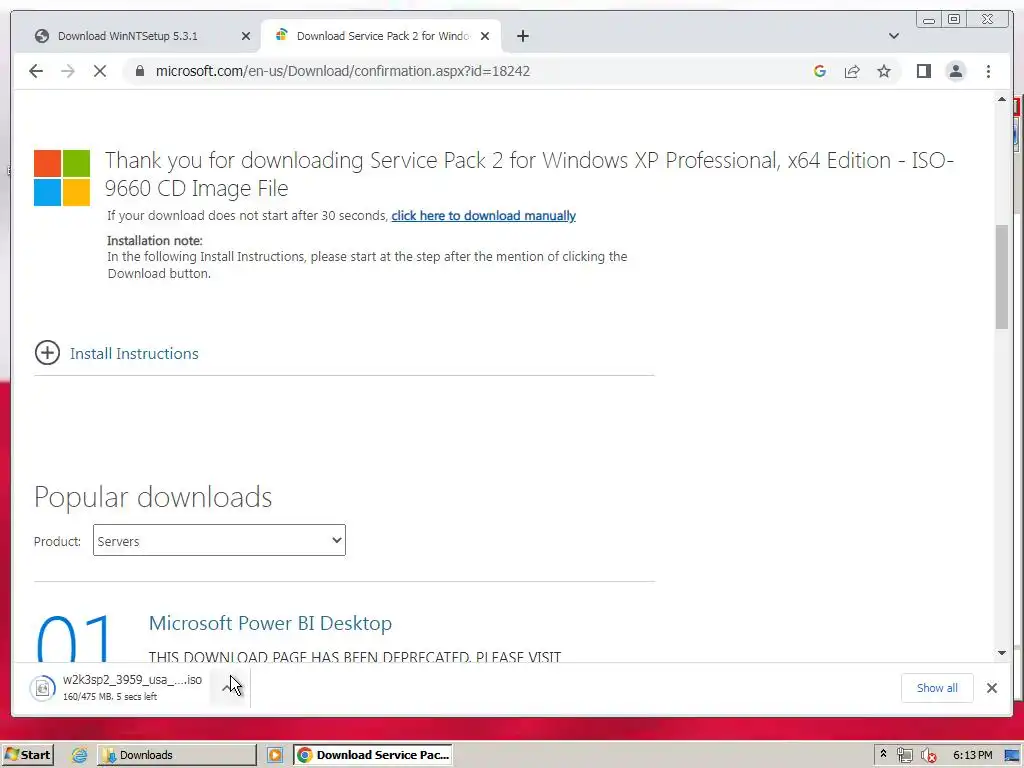Stop loading the page

(100, 71)
